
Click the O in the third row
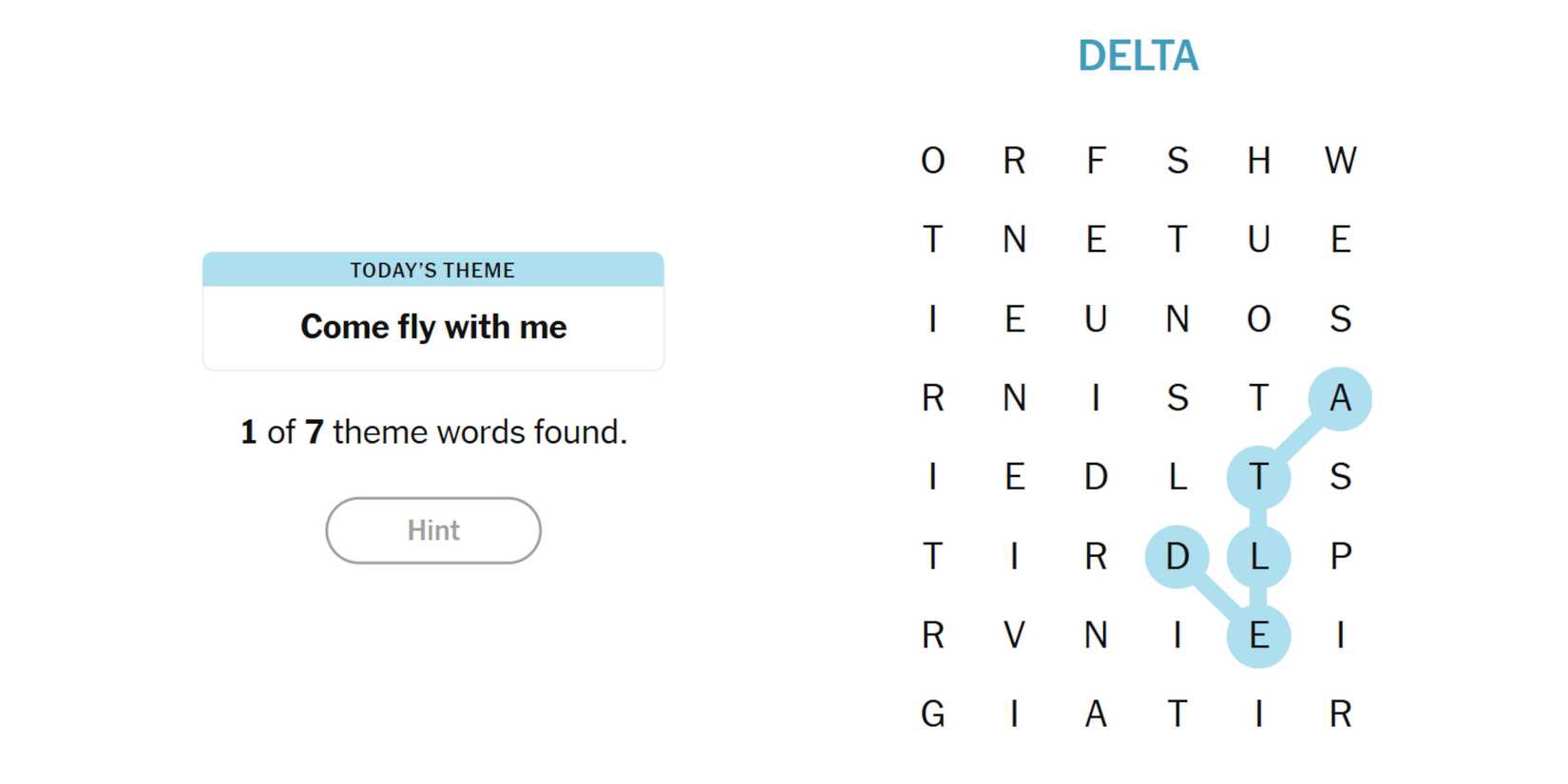pyautogui.click(x=1258, y=319)
